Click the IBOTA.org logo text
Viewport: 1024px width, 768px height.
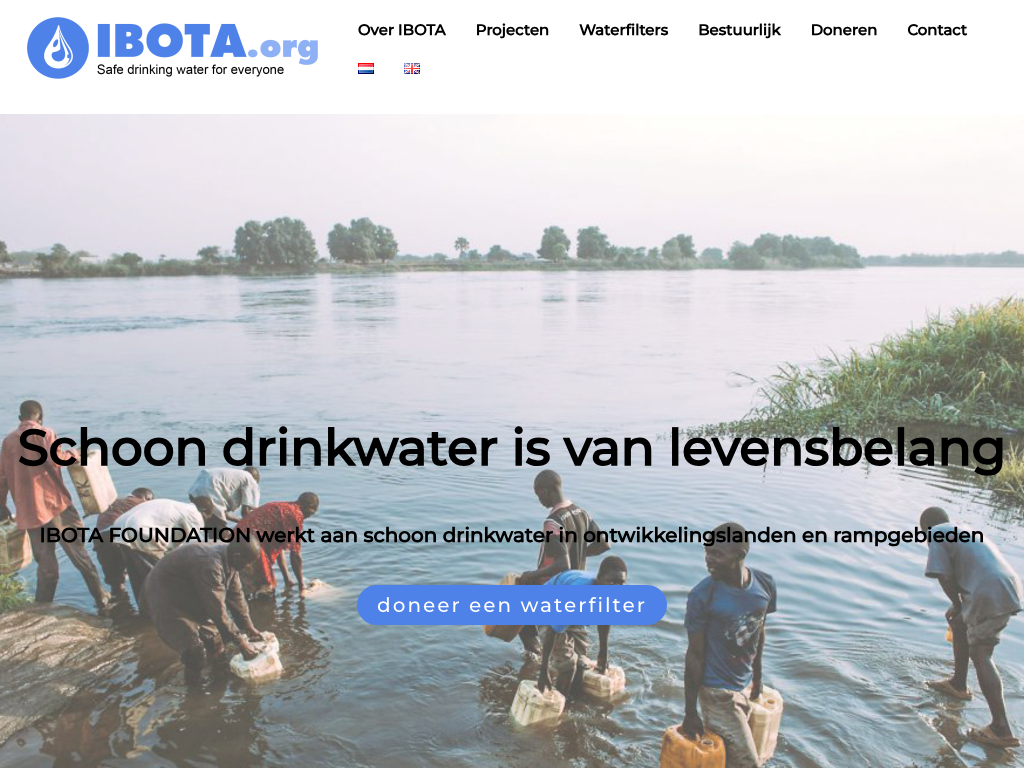point(208,42)
